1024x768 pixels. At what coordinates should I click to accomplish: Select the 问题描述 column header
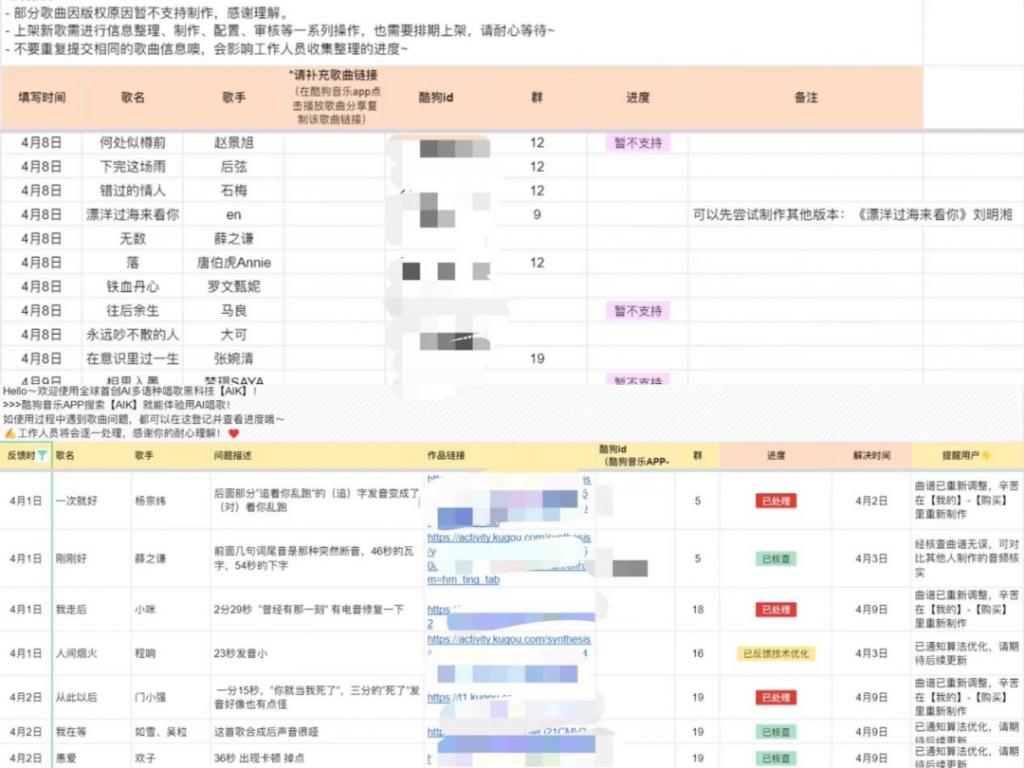coord(232,455)
